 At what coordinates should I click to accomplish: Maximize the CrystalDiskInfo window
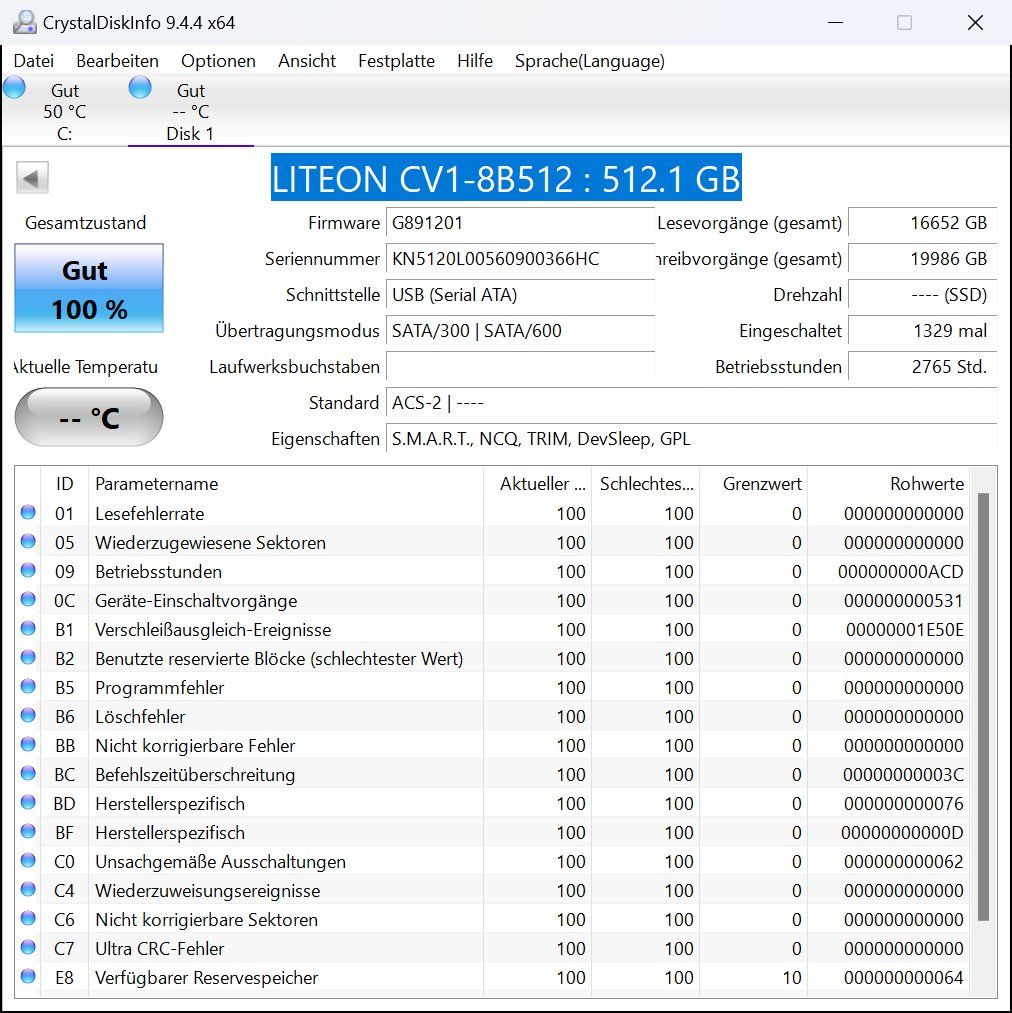click(904, 23)
